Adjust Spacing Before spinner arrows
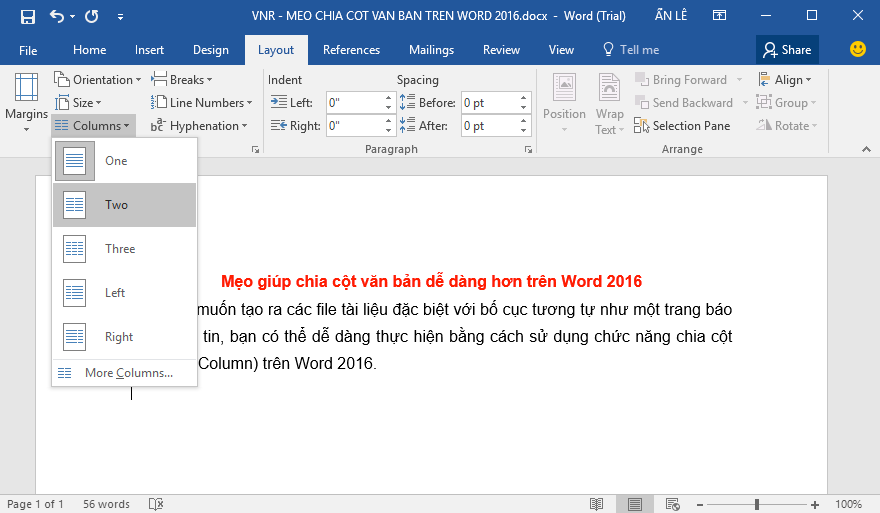The height and width of the screenshot is (513, 880). (524, 103)
